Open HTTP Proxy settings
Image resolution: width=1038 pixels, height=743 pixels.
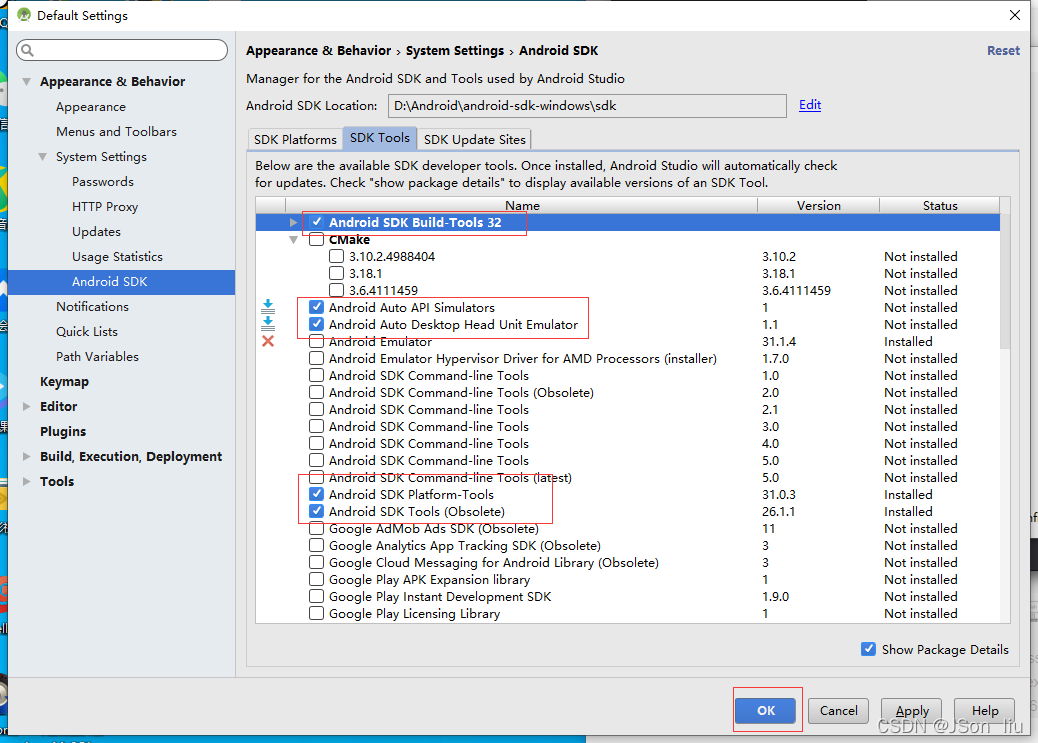point(105,207)
